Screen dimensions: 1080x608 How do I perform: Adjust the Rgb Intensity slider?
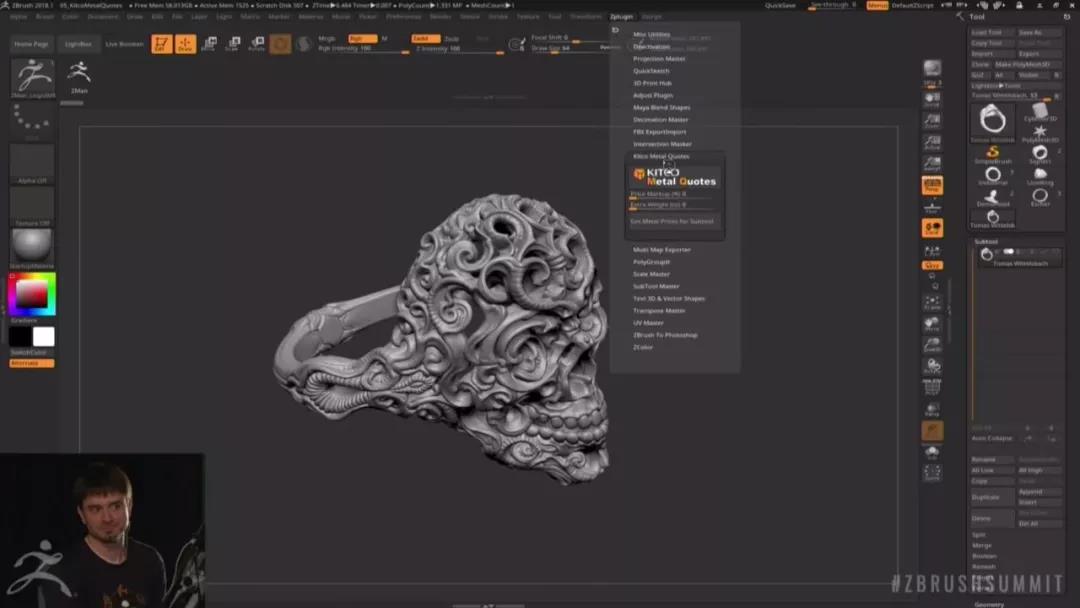[363, 49]
